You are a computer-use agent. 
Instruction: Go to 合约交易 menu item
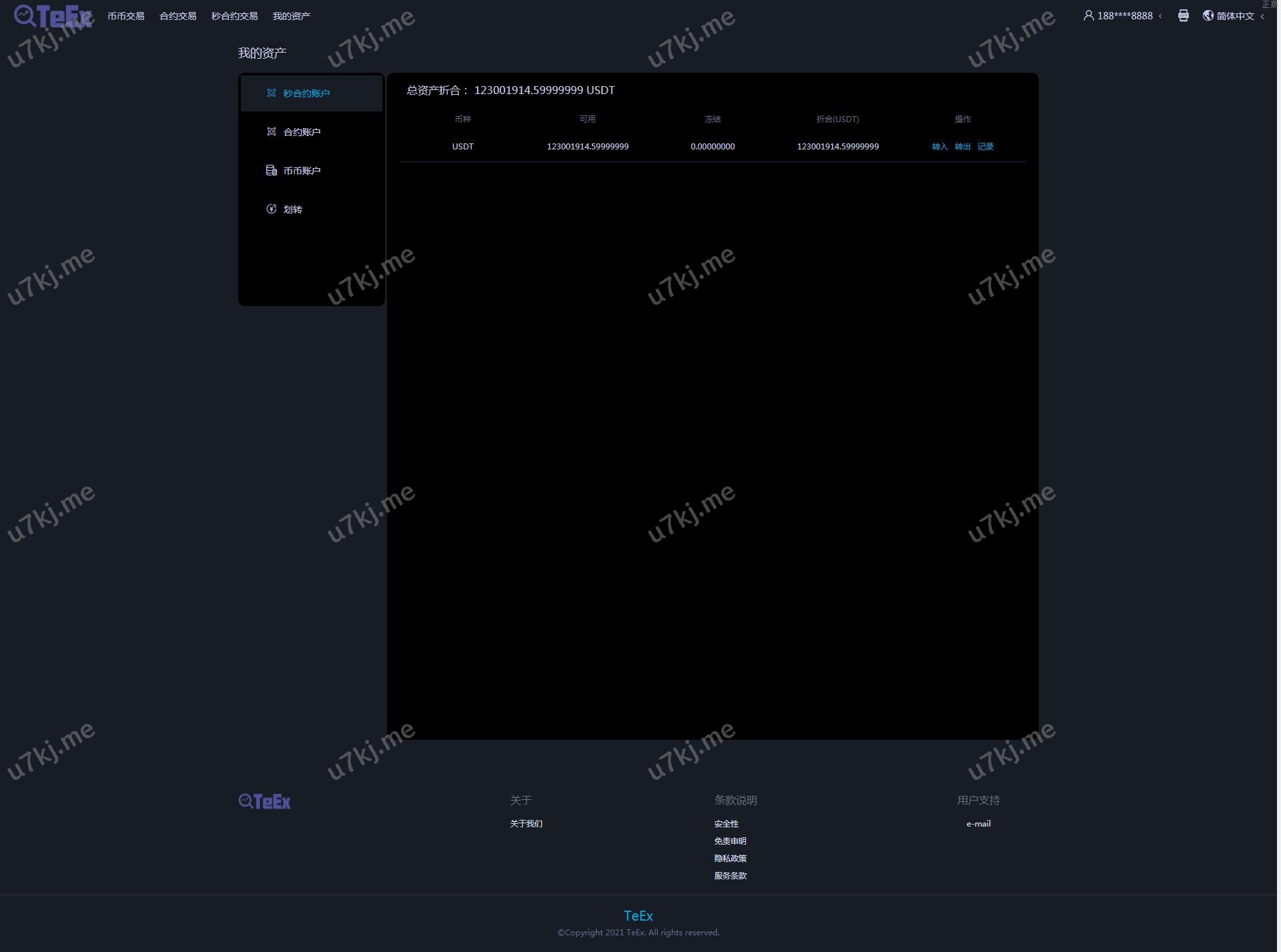point(177,16)
